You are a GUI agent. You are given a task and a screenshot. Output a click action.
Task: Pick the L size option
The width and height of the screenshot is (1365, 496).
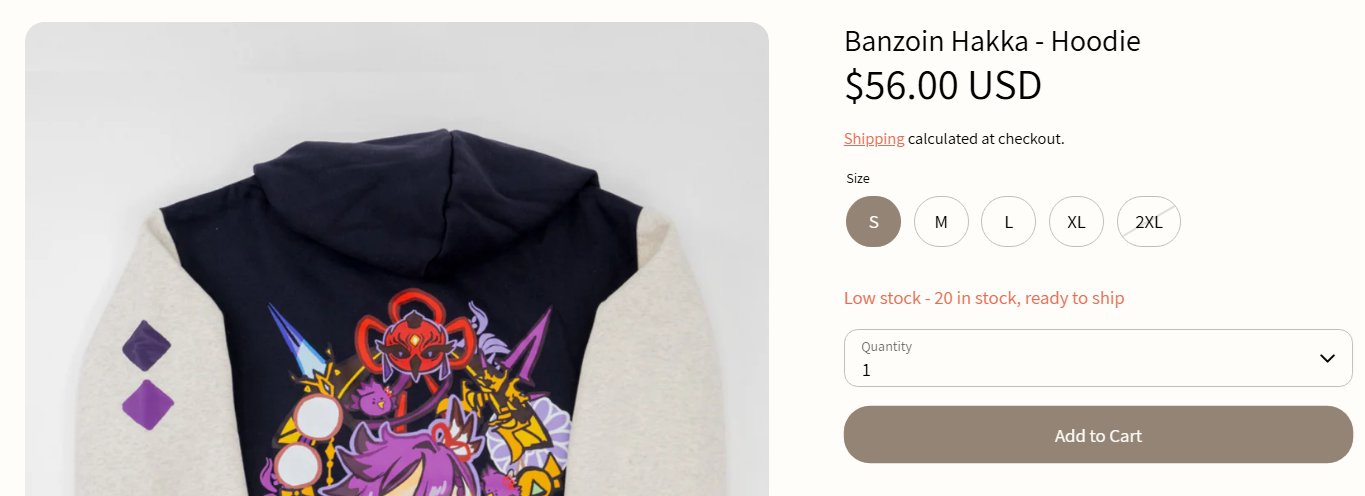point(1008,221)
